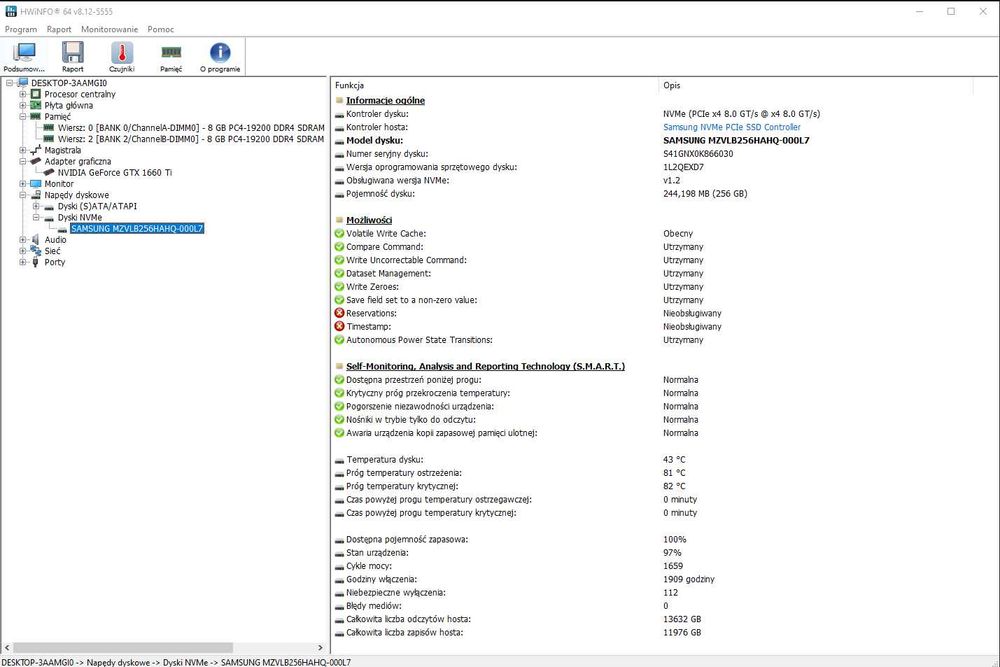Expand the Audio tree node
Image resolution: width=1000 pixels, height=667 pixels.
pyautogui.click(x=23, y=240)
